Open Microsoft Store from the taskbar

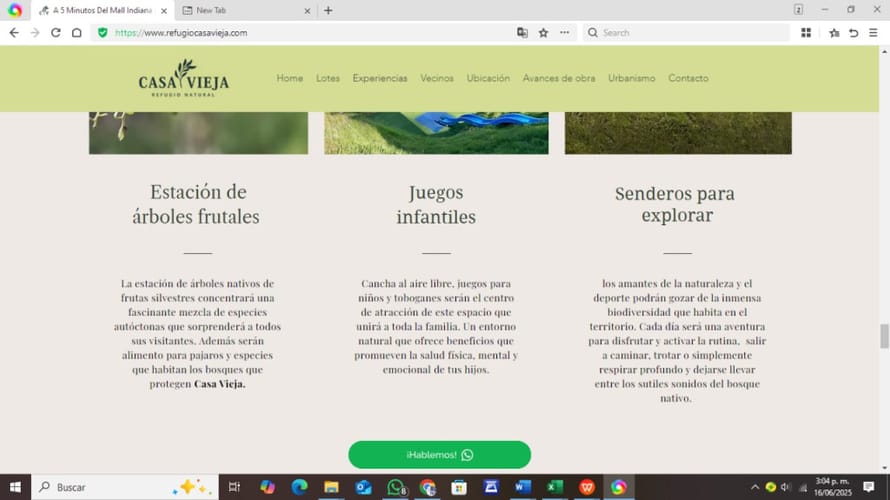pyautogui.click(x=459, y=487)
